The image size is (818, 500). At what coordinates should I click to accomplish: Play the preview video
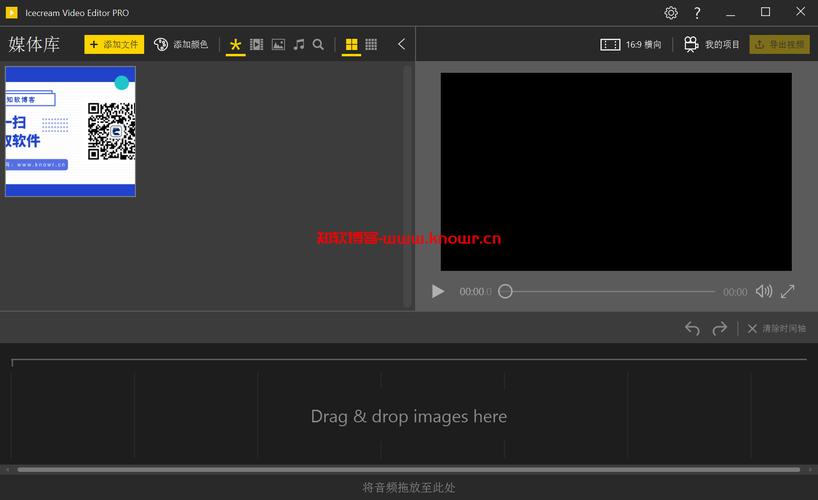click(438, 291)
